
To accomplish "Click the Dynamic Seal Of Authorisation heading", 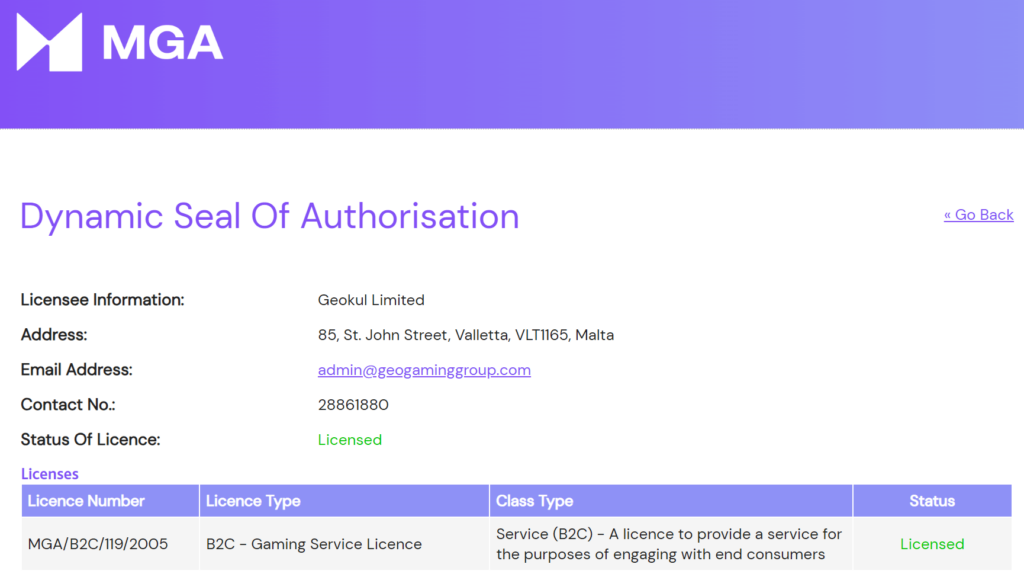I will coord(269,216).
